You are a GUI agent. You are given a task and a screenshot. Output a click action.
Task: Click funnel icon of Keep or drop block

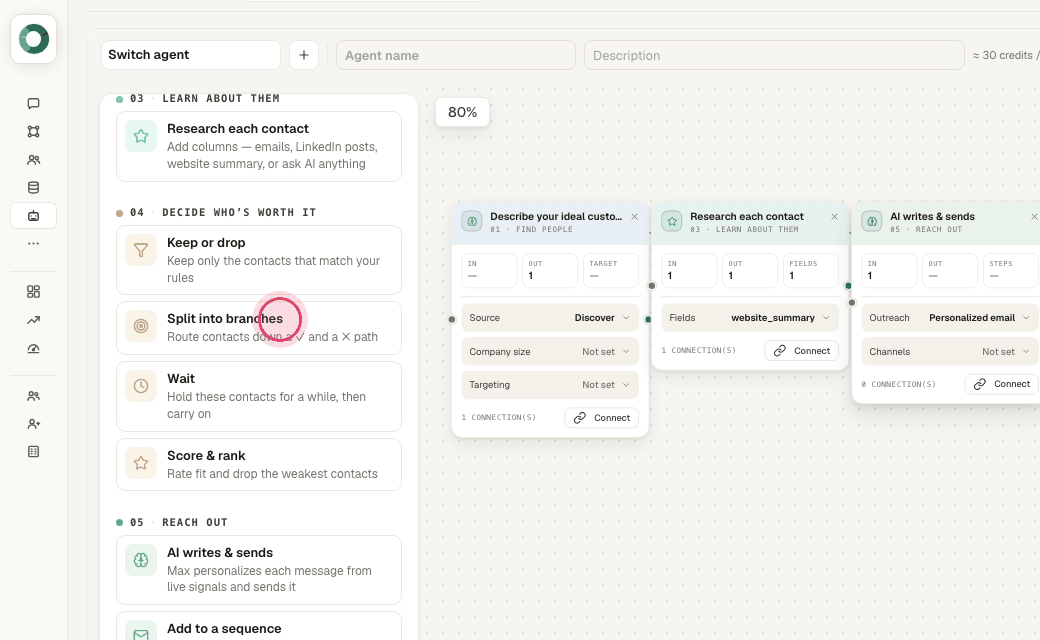pyautogui.click(x=141, y=250)
